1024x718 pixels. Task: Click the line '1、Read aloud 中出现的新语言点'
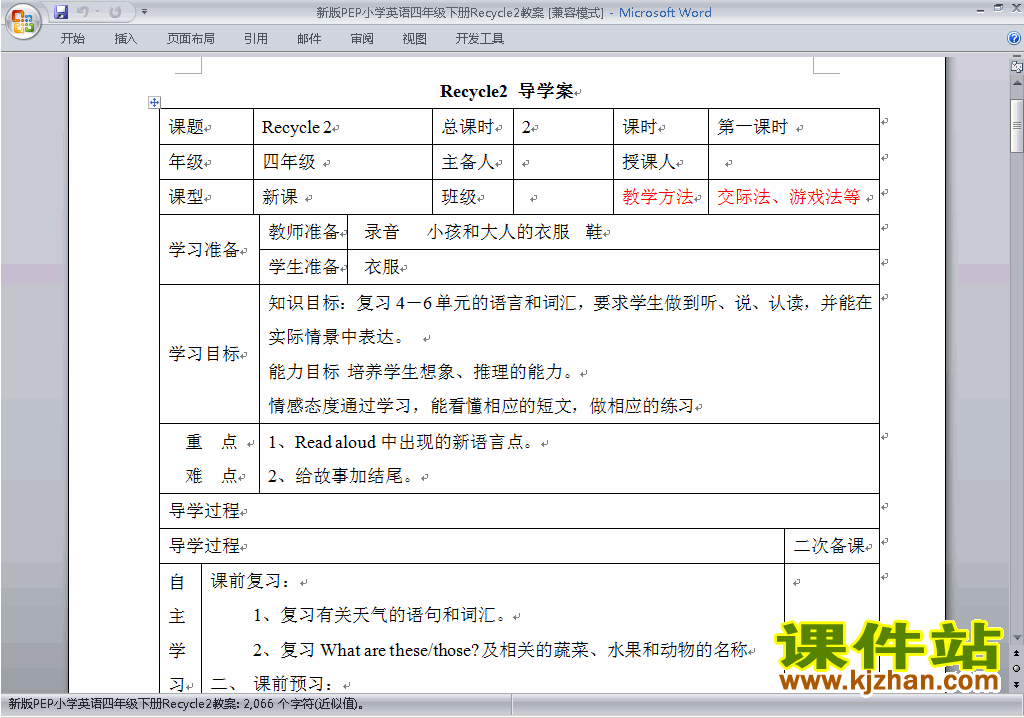click(404, 442)
